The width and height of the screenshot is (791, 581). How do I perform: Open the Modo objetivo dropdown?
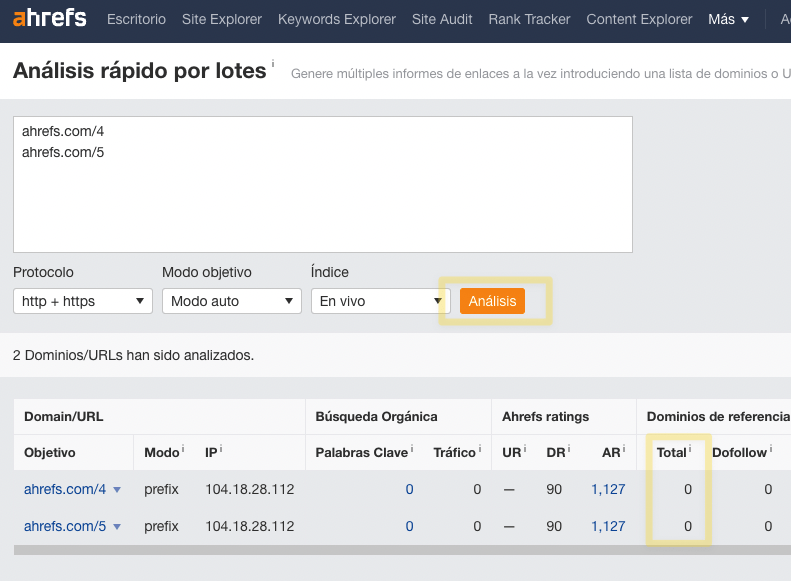[232, 301]
